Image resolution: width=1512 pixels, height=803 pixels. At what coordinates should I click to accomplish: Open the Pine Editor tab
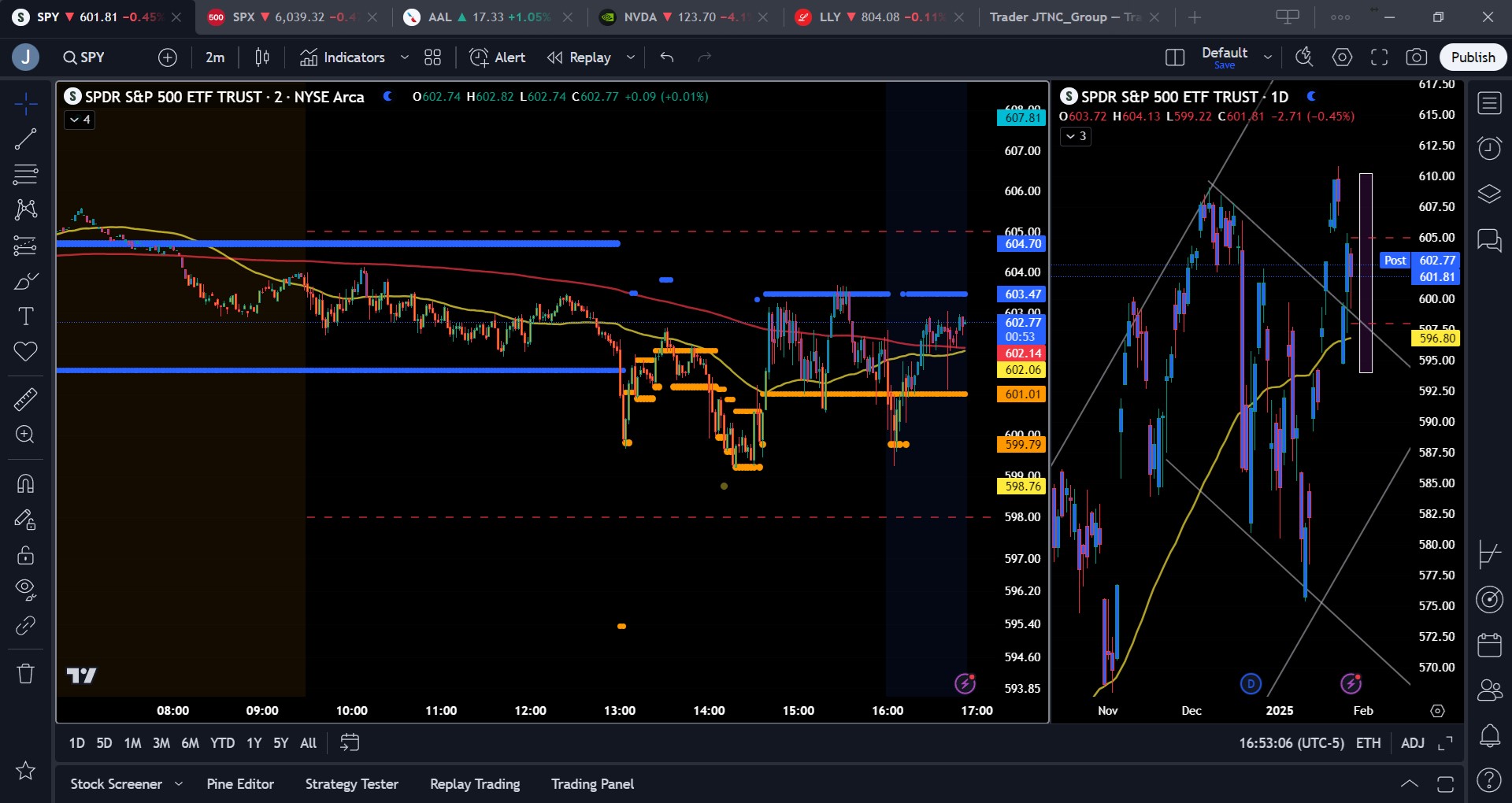(x=240, y=784)
